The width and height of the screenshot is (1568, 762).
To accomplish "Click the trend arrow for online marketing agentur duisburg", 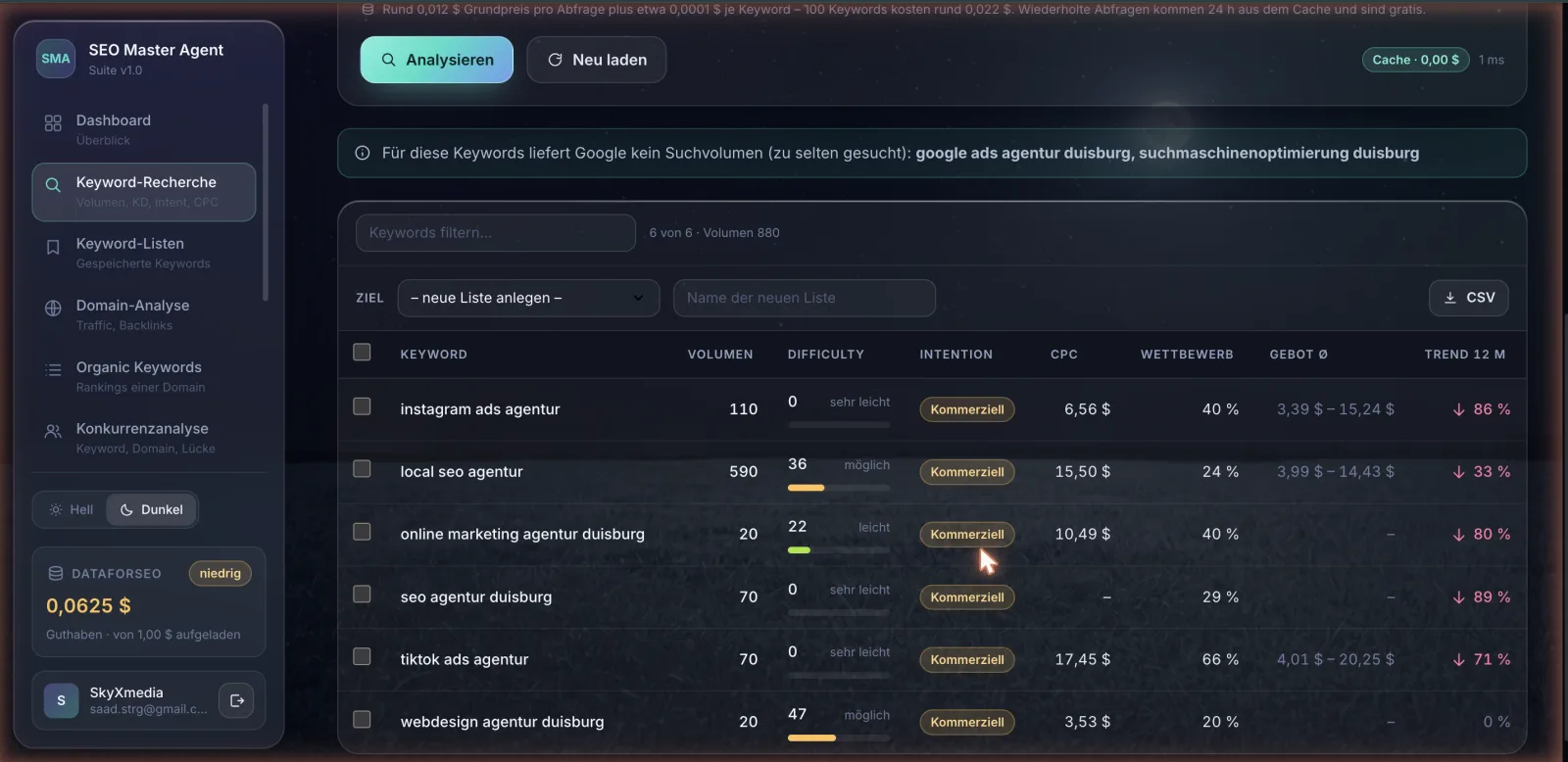I will 1459,535.
